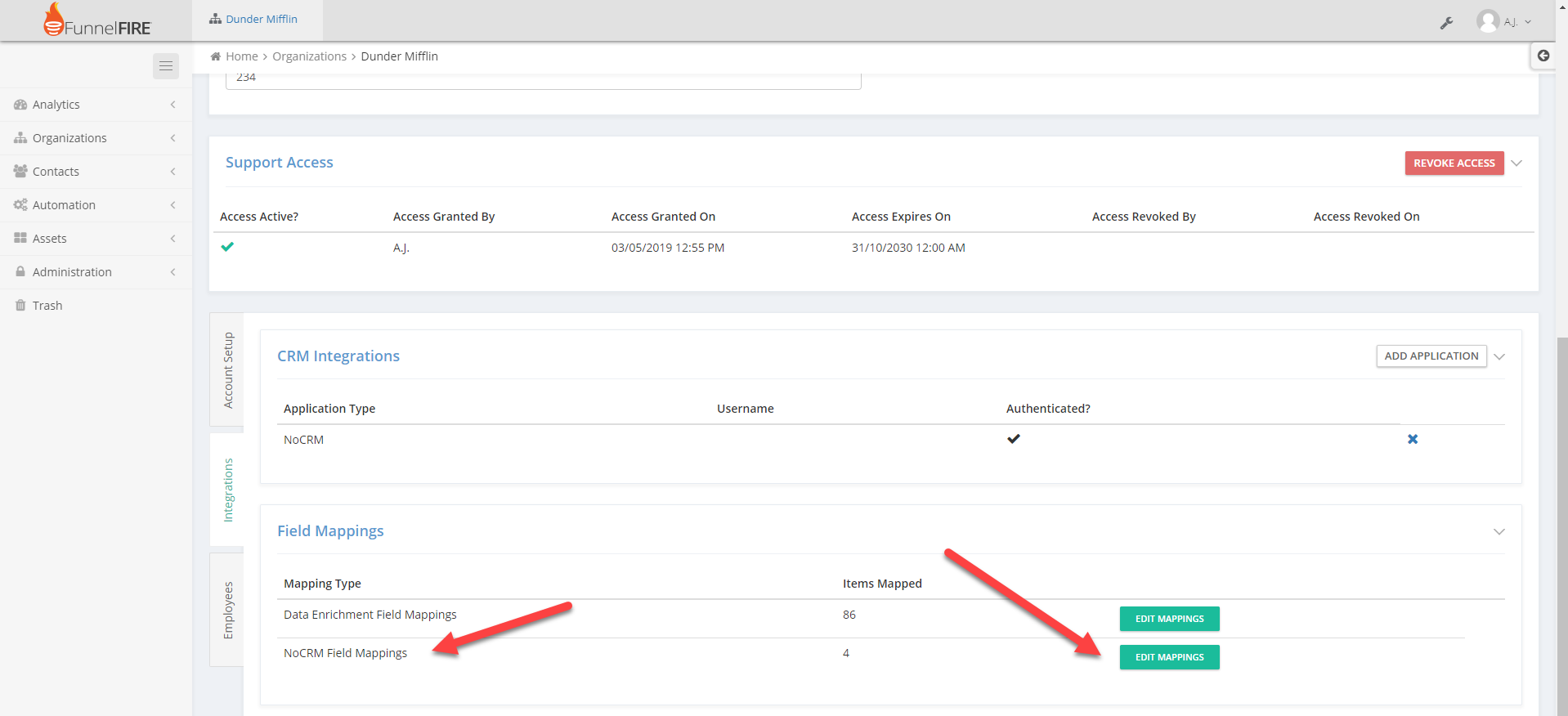
Task: Switch to the Employees vertical tab
Action: tap(228, 610)
